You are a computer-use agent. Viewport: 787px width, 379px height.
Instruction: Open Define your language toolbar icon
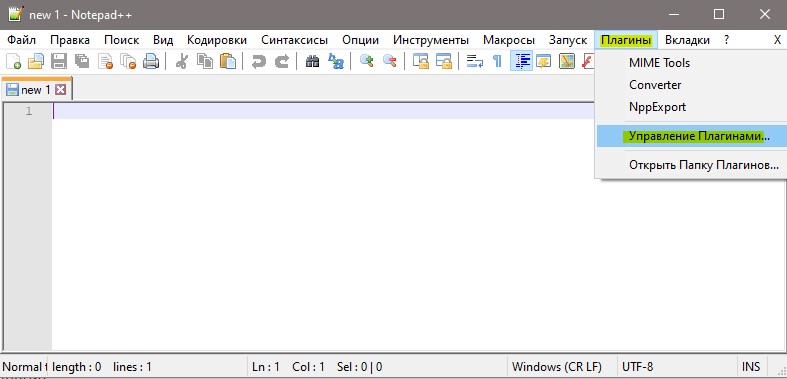pos(544,61)
